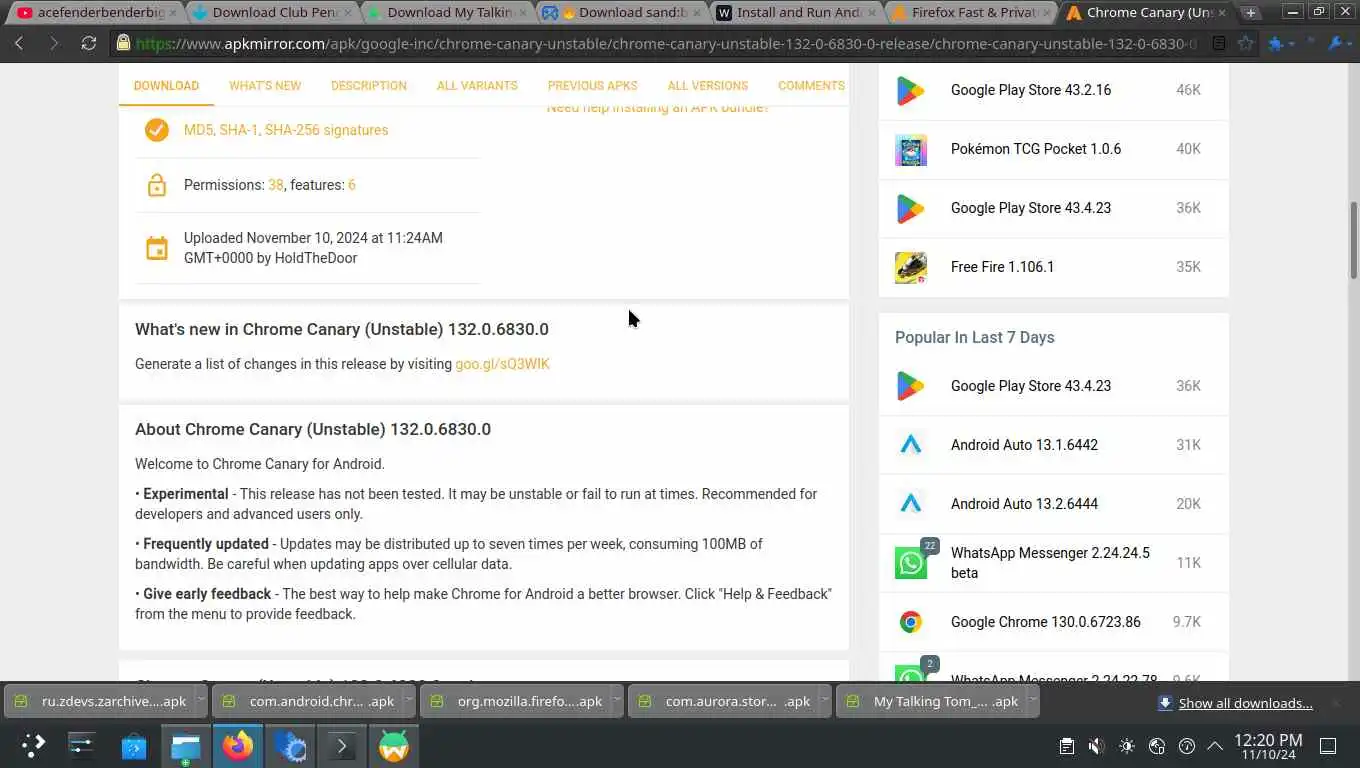
Task: Switch to the PREVIOUS APKS tab
Action: coord(592,86)
